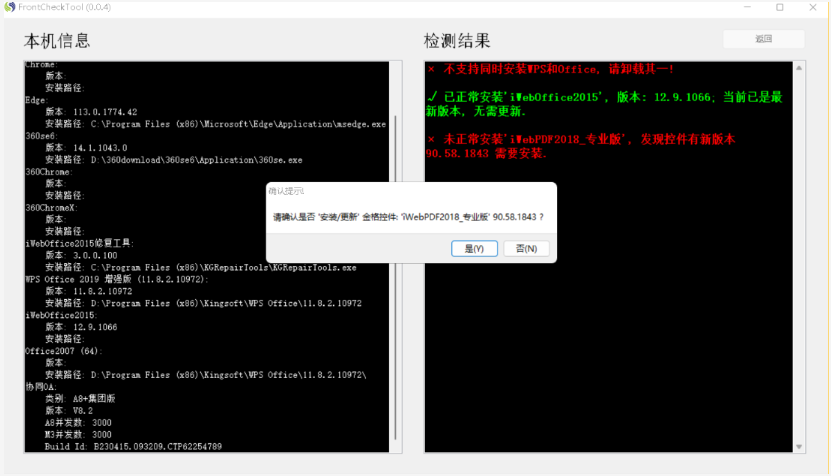Select the A8并发数 3000 line
The width and height of the screenshot is (831, 476).
click(78, 422)
